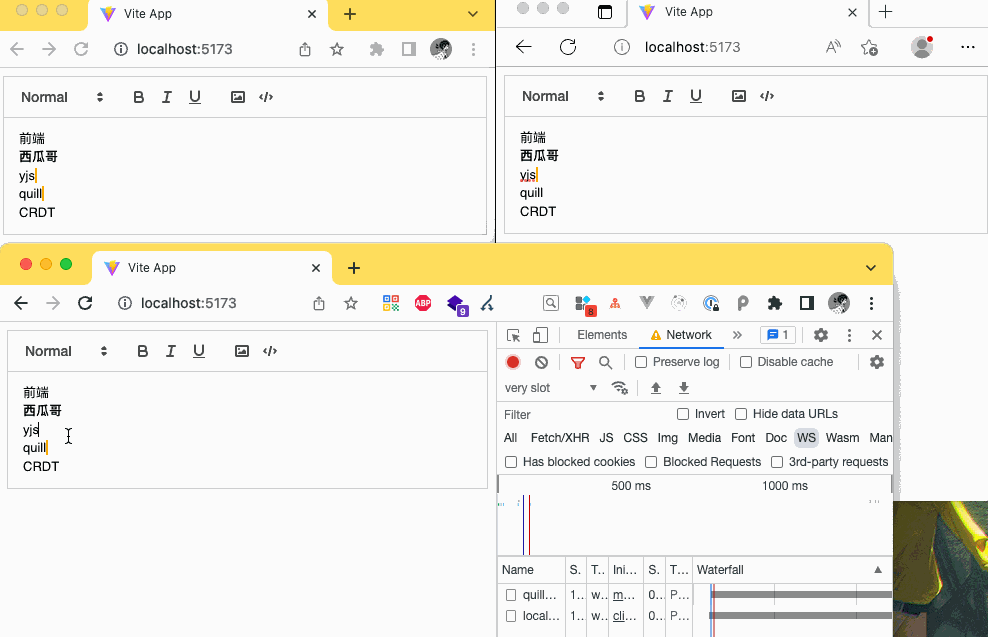
Task: Click the insert image icon
Action: [x=240, y=351]
